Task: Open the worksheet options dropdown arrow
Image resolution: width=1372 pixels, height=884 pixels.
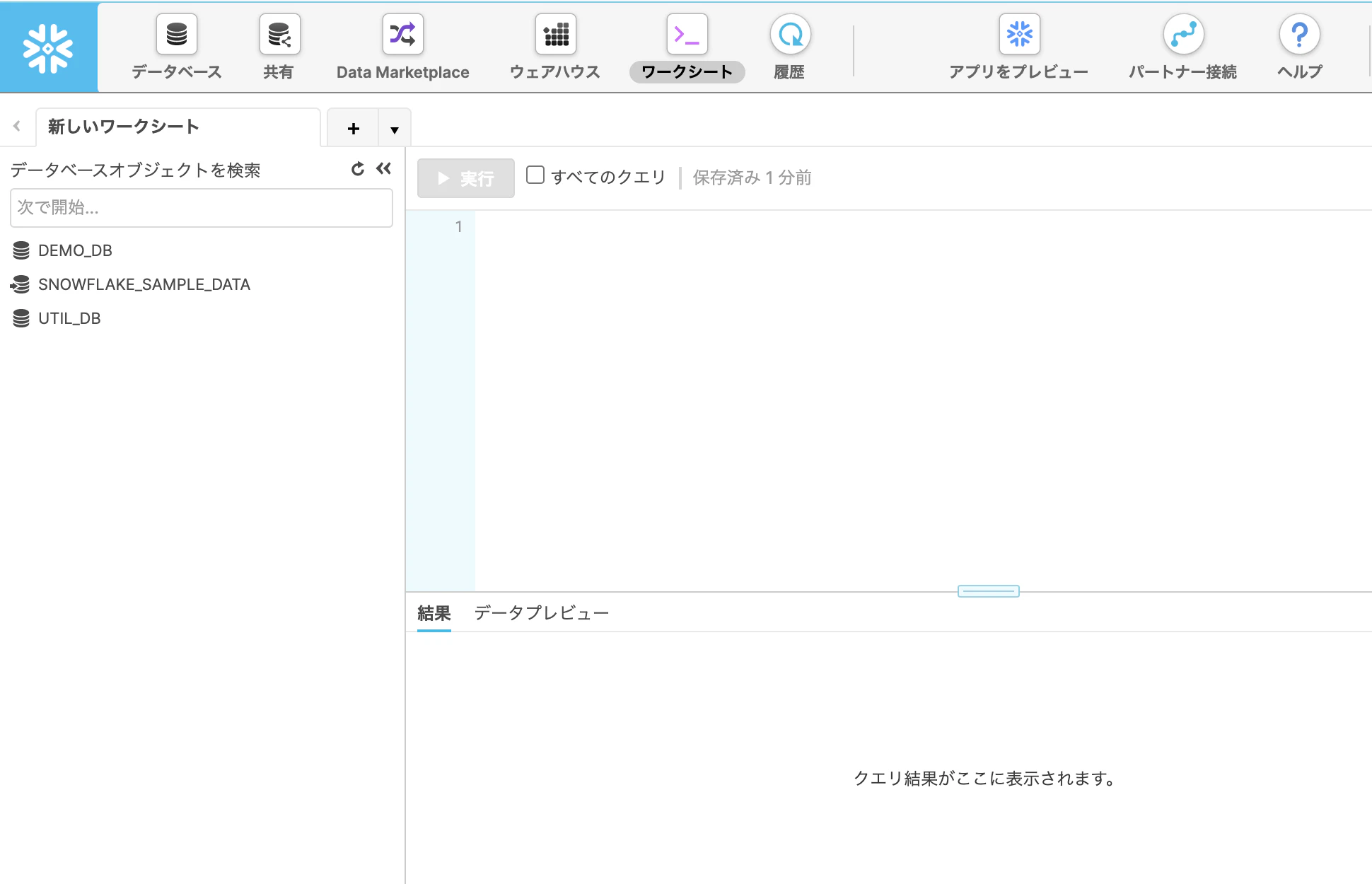Action: click(x=394, y=128)
